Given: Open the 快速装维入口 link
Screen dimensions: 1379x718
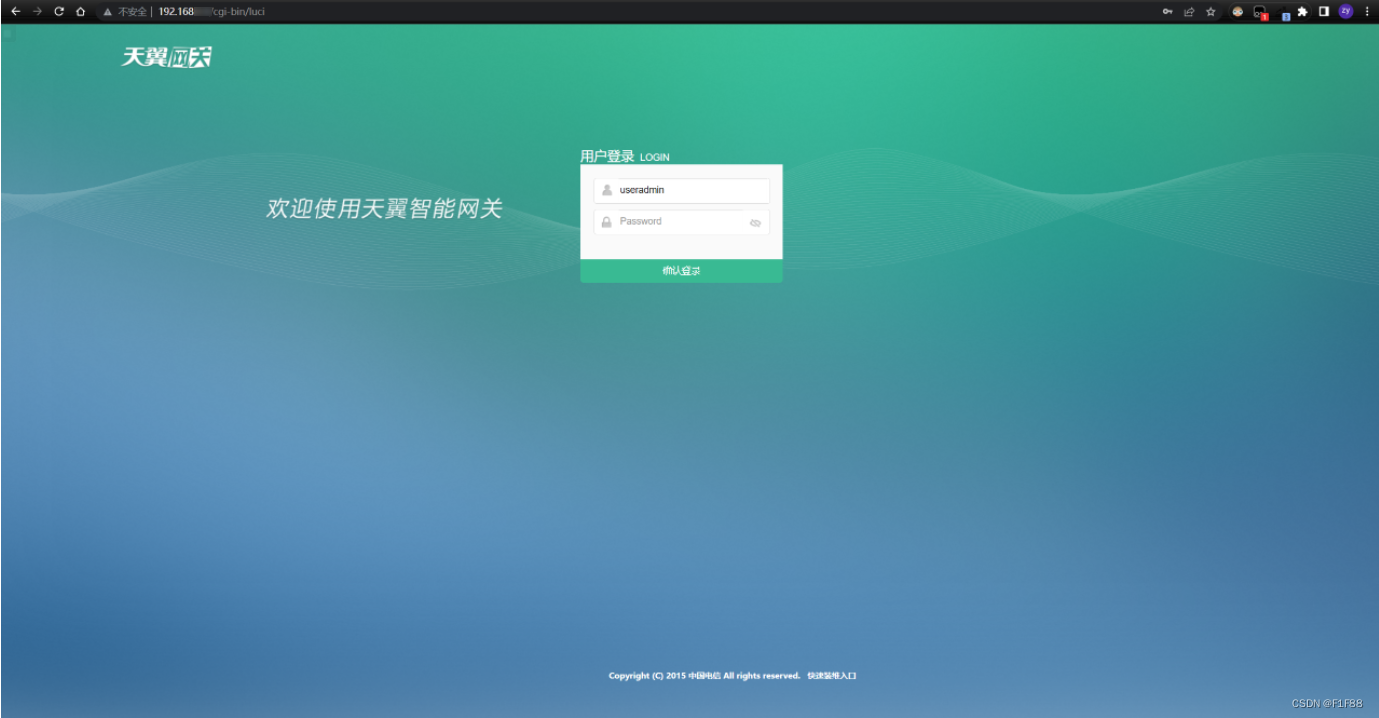Looking at the screenshot, I should pos(832,676).
